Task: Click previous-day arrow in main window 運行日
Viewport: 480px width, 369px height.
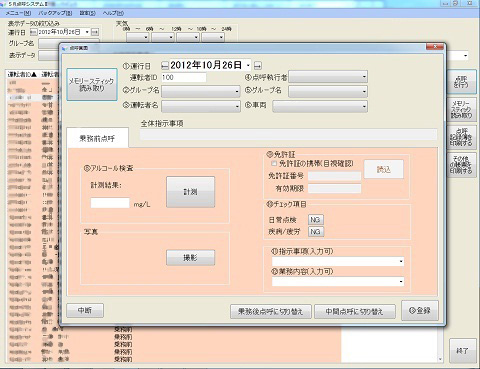Action: pyautogui.click(x=33, y=32)
